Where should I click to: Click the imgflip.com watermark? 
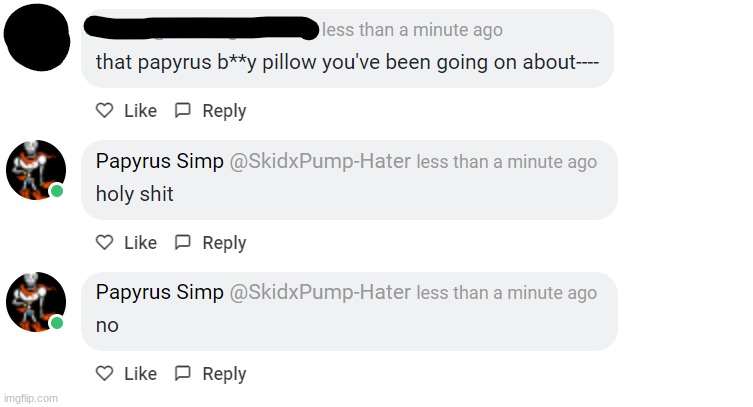pyautogui.click(x=30, y=398)
